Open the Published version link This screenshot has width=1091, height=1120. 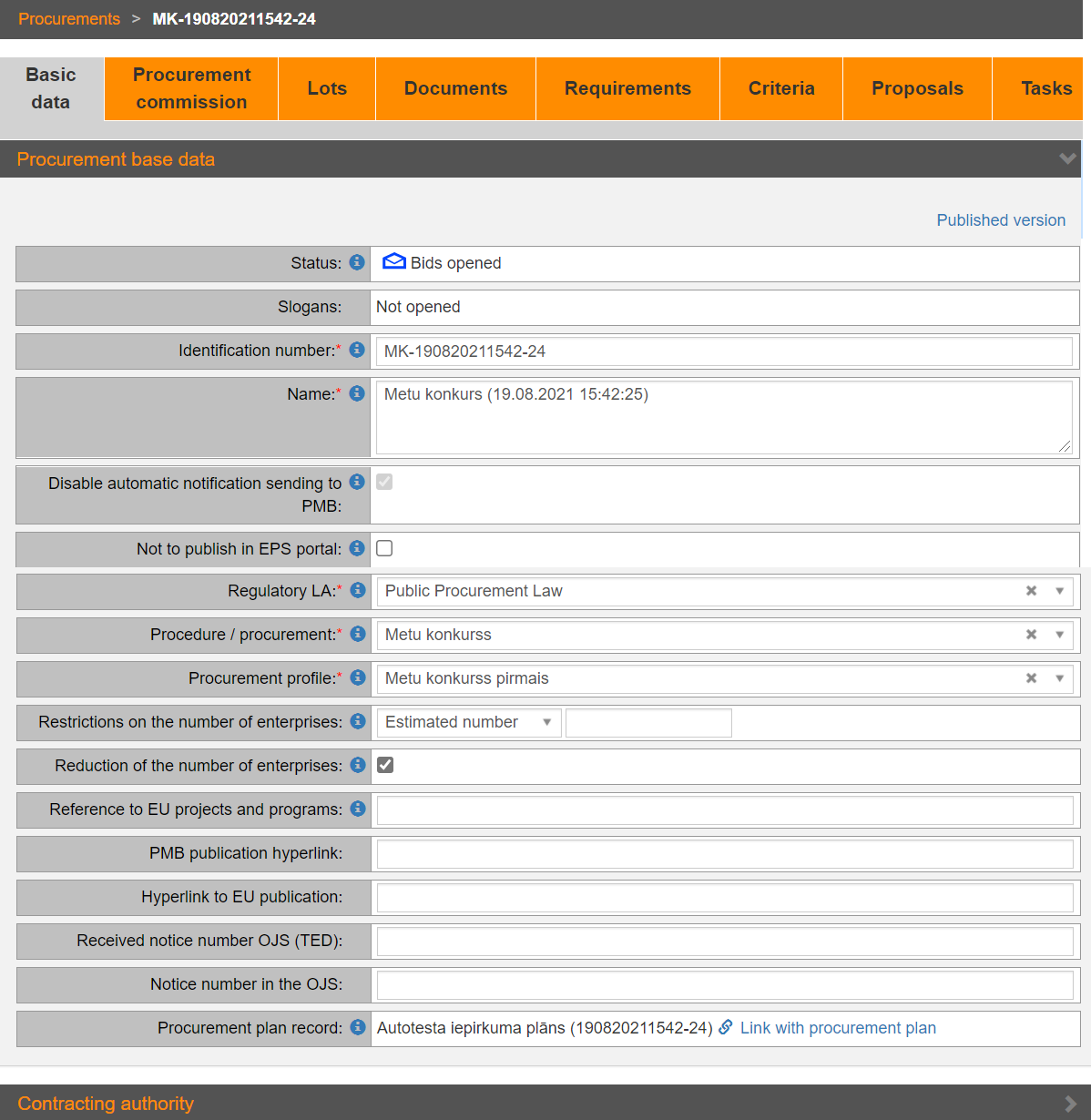coord(1000,220)
